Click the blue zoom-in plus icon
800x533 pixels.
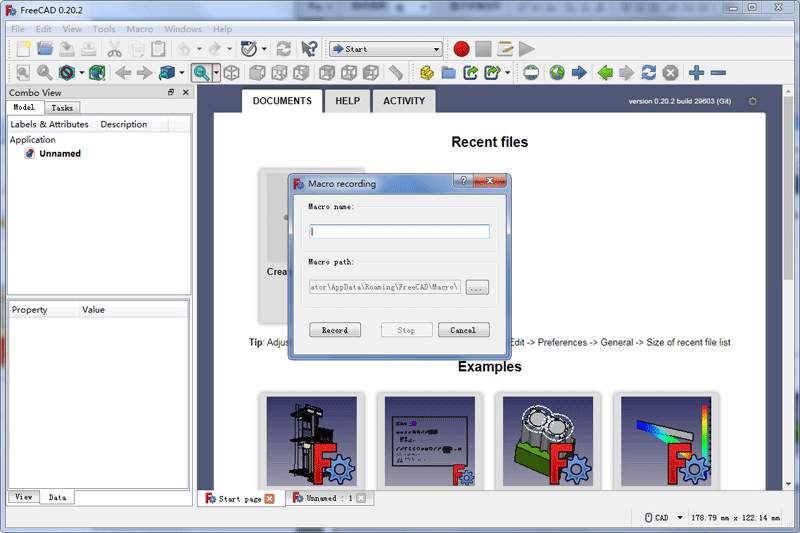pyautogui.click(x=697, y=73)
